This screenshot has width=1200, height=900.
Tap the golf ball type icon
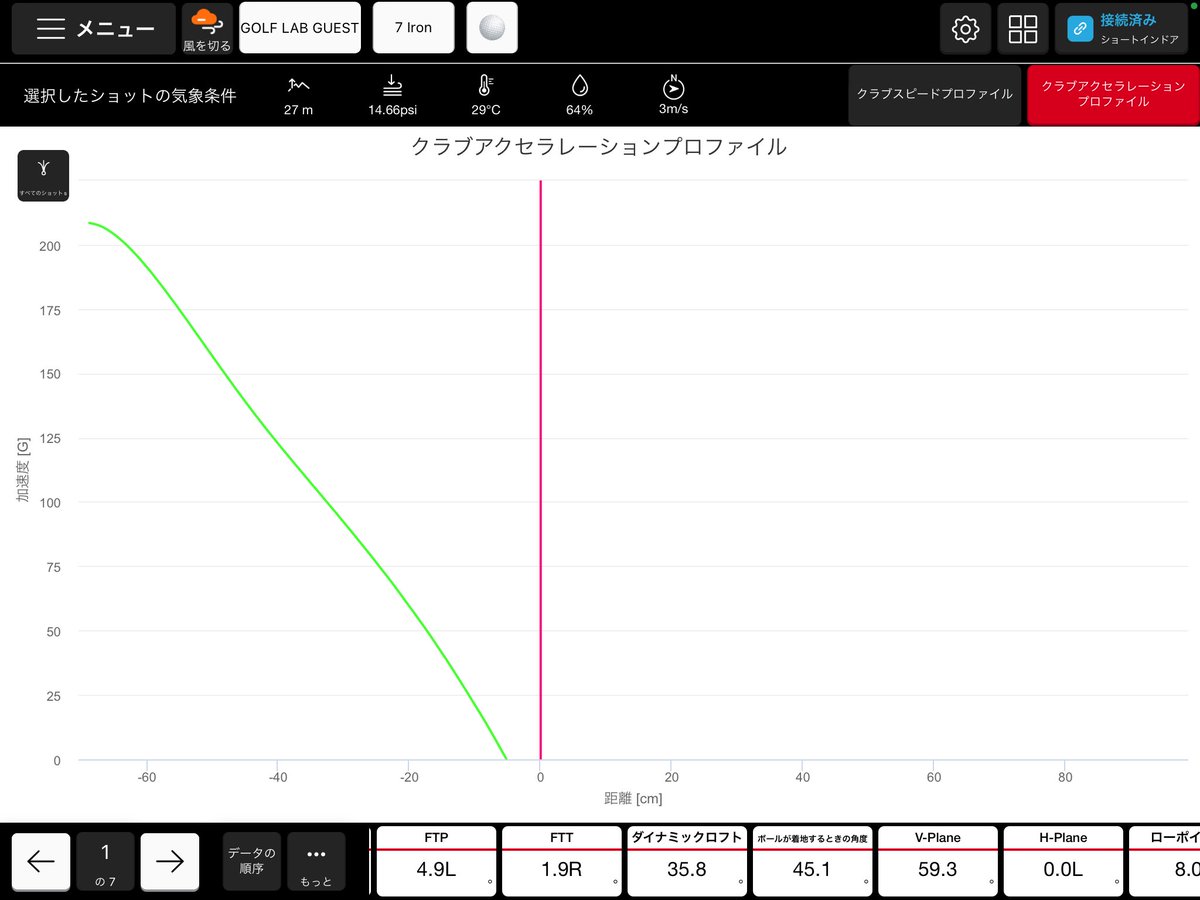tap(492, 28)
